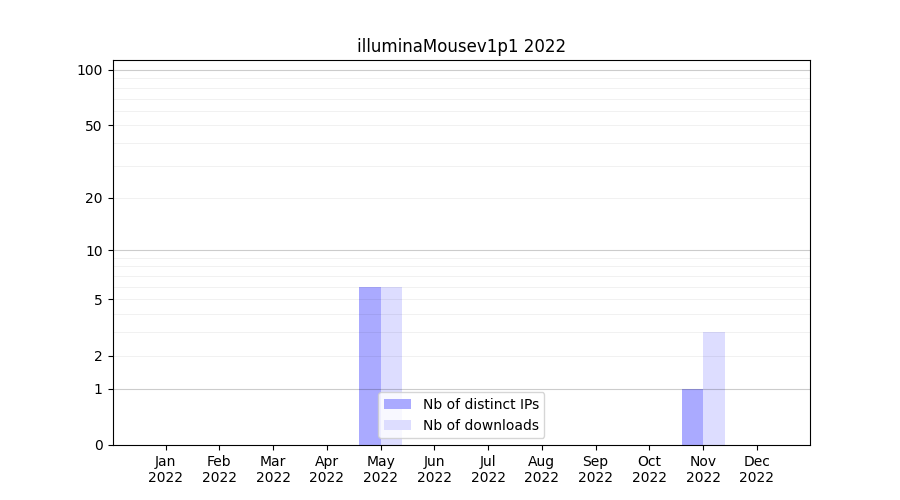
Task: Select the 'Nb of downloads' legend swatch
Action: click(x=397, y=425)
